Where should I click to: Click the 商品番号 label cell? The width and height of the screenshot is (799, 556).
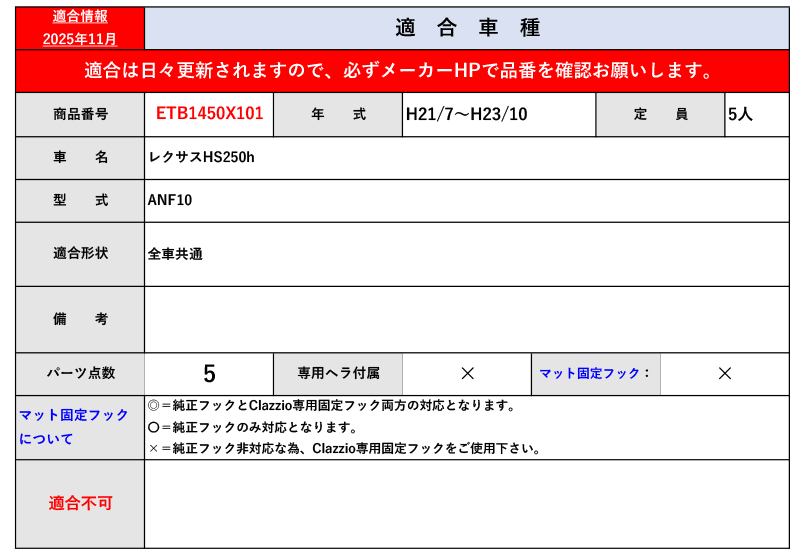tap(80, 114)
